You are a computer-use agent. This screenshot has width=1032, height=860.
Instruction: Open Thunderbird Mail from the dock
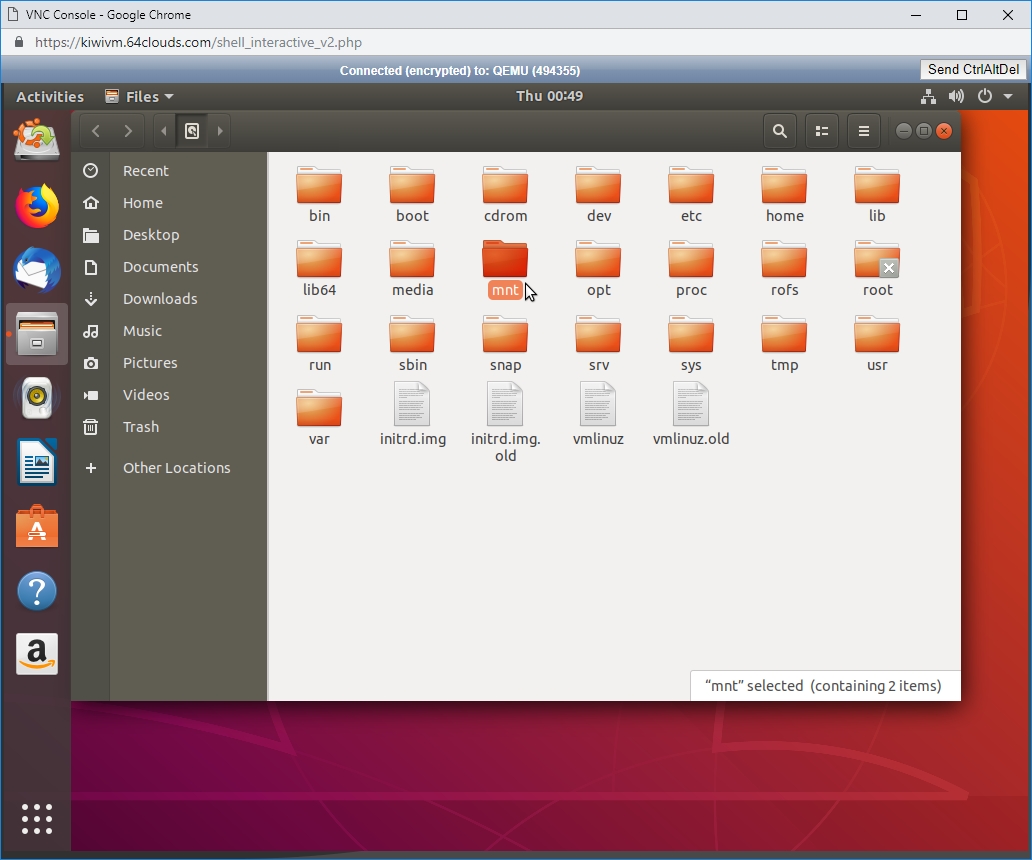coord(37,270)
